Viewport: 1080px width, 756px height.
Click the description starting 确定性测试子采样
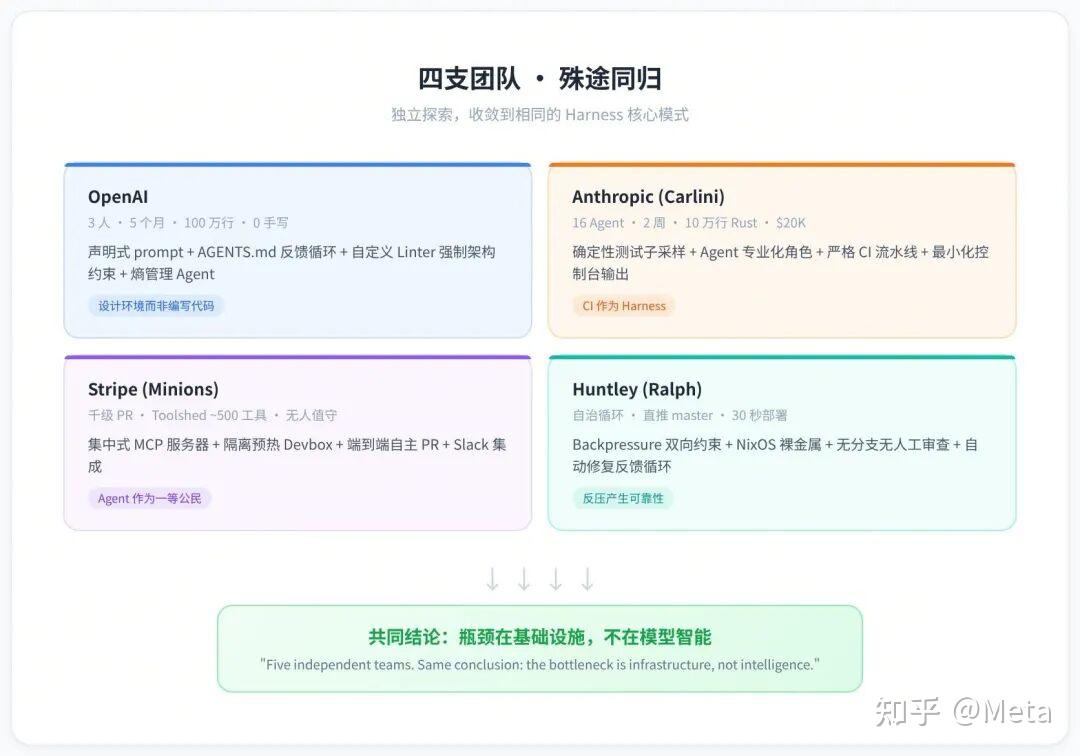pyautogui.click(x=780, y=263)
